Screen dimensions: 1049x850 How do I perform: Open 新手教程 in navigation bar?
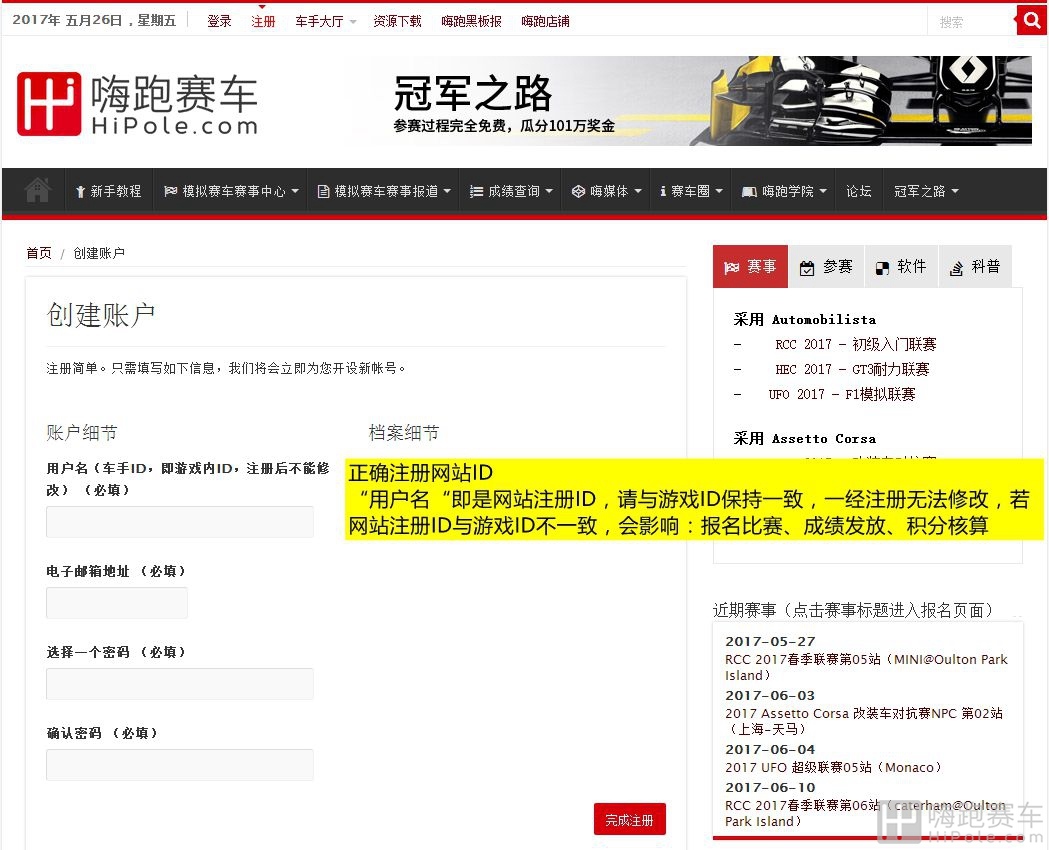[108, 191]
